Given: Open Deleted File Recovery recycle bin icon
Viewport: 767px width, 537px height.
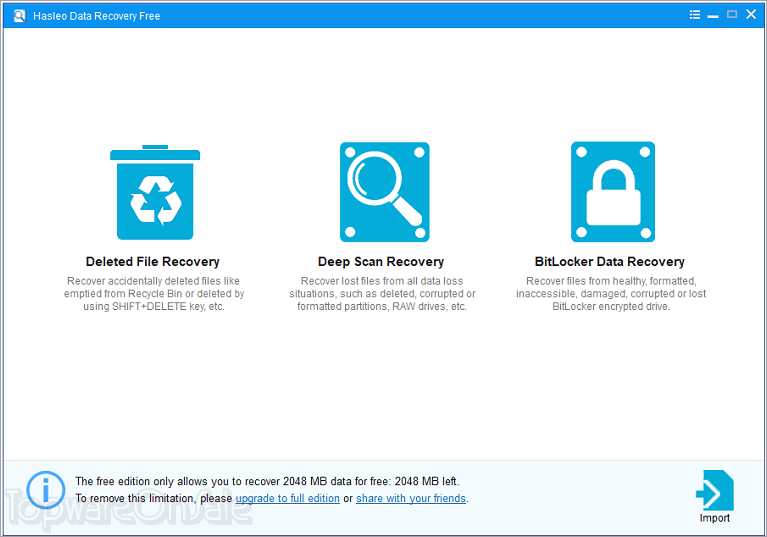Looking at the screenshot, I should (155, 192).
